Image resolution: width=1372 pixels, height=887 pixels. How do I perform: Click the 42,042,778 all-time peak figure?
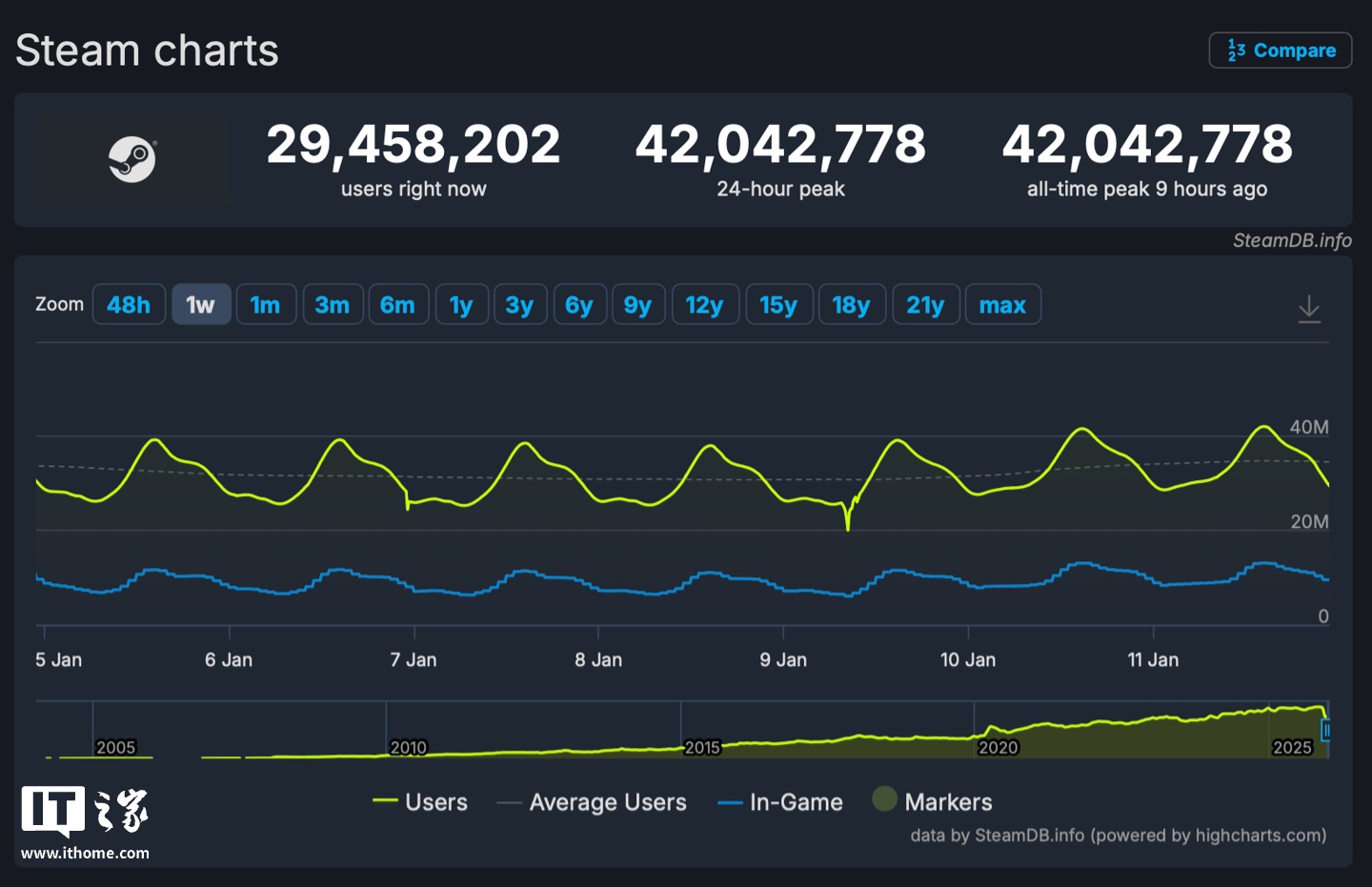(1146, 145)
